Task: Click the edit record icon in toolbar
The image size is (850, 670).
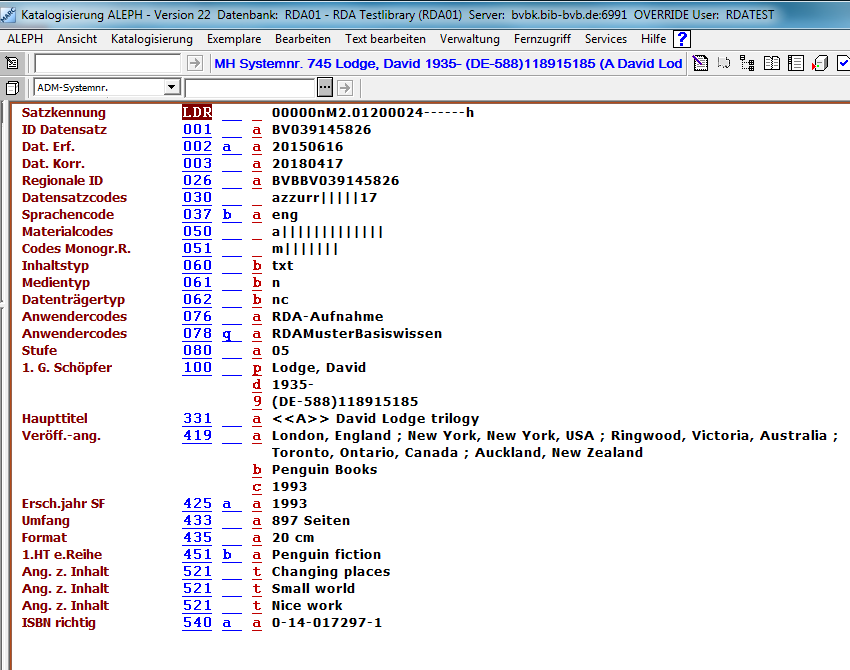Action: point(701,63)
